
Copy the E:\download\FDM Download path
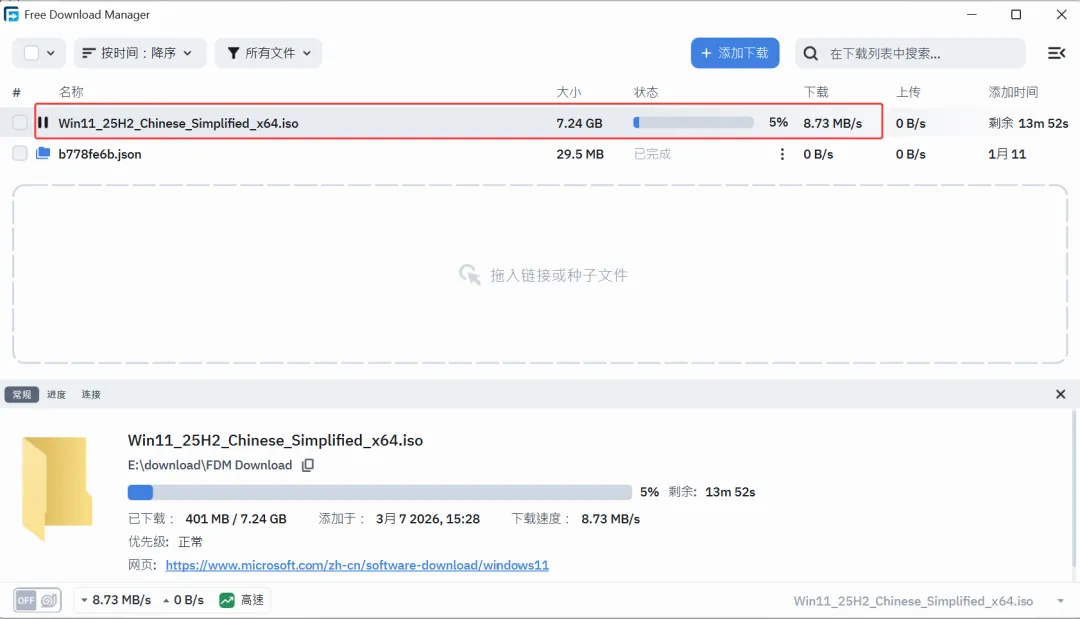coord(308,465)
